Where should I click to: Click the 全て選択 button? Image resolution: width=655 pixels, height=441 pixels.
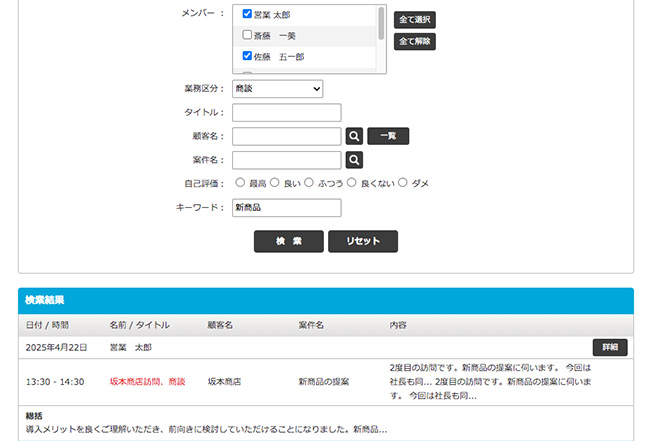tap(414, 20)
